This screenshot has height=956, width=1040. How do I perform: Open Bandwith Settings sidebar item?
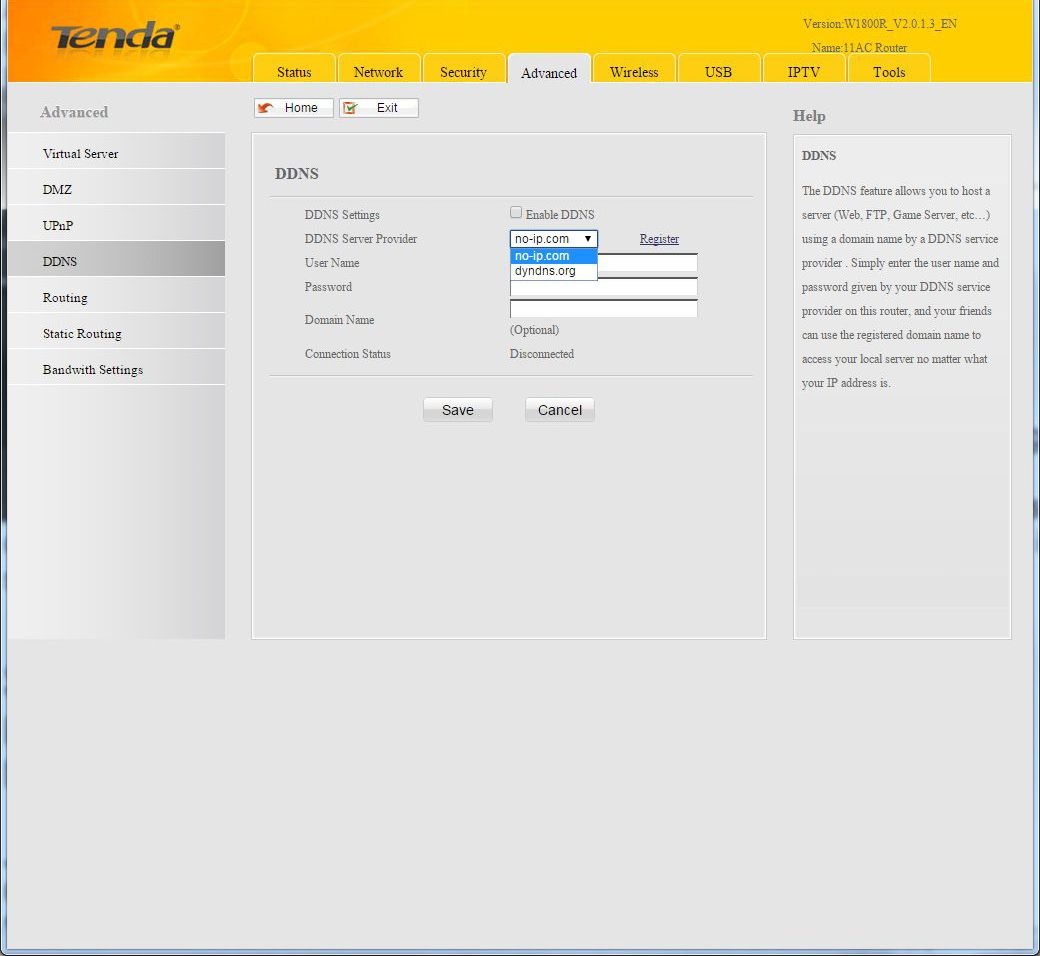tap(93, 370)
